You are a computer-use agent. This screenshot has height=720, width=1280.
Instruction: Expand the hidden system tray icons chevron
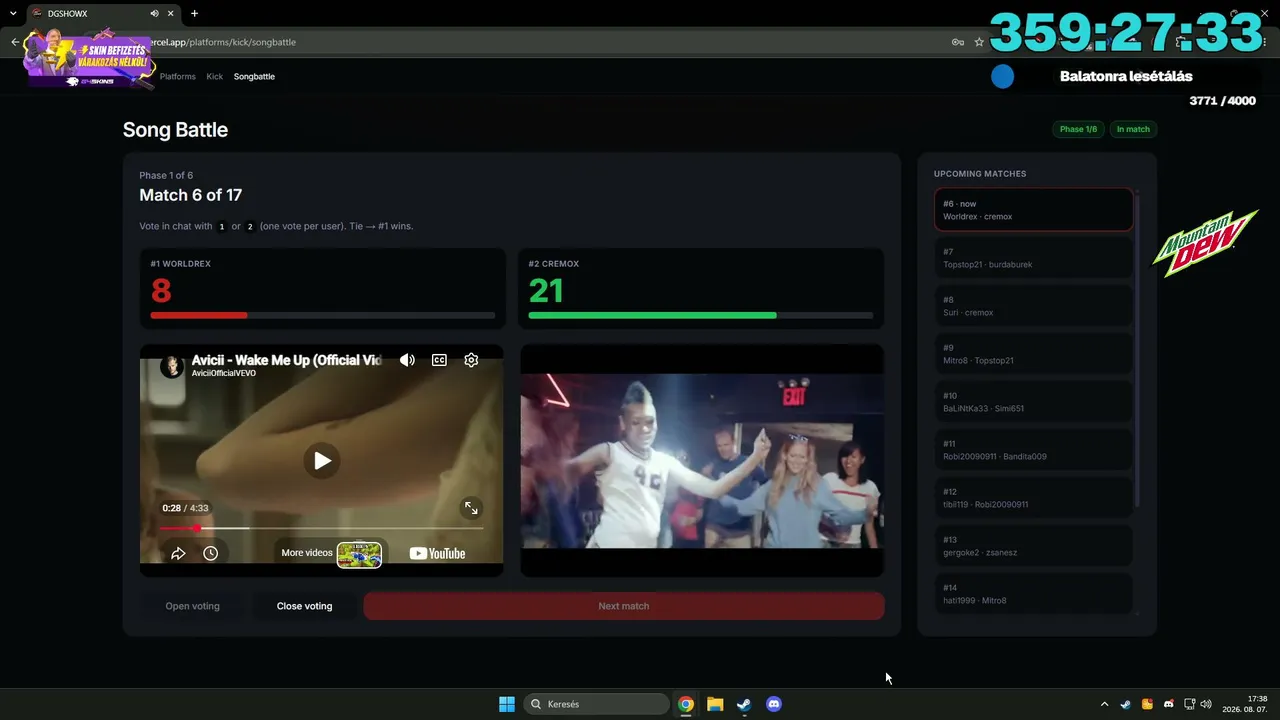(x=1104, y=704)
